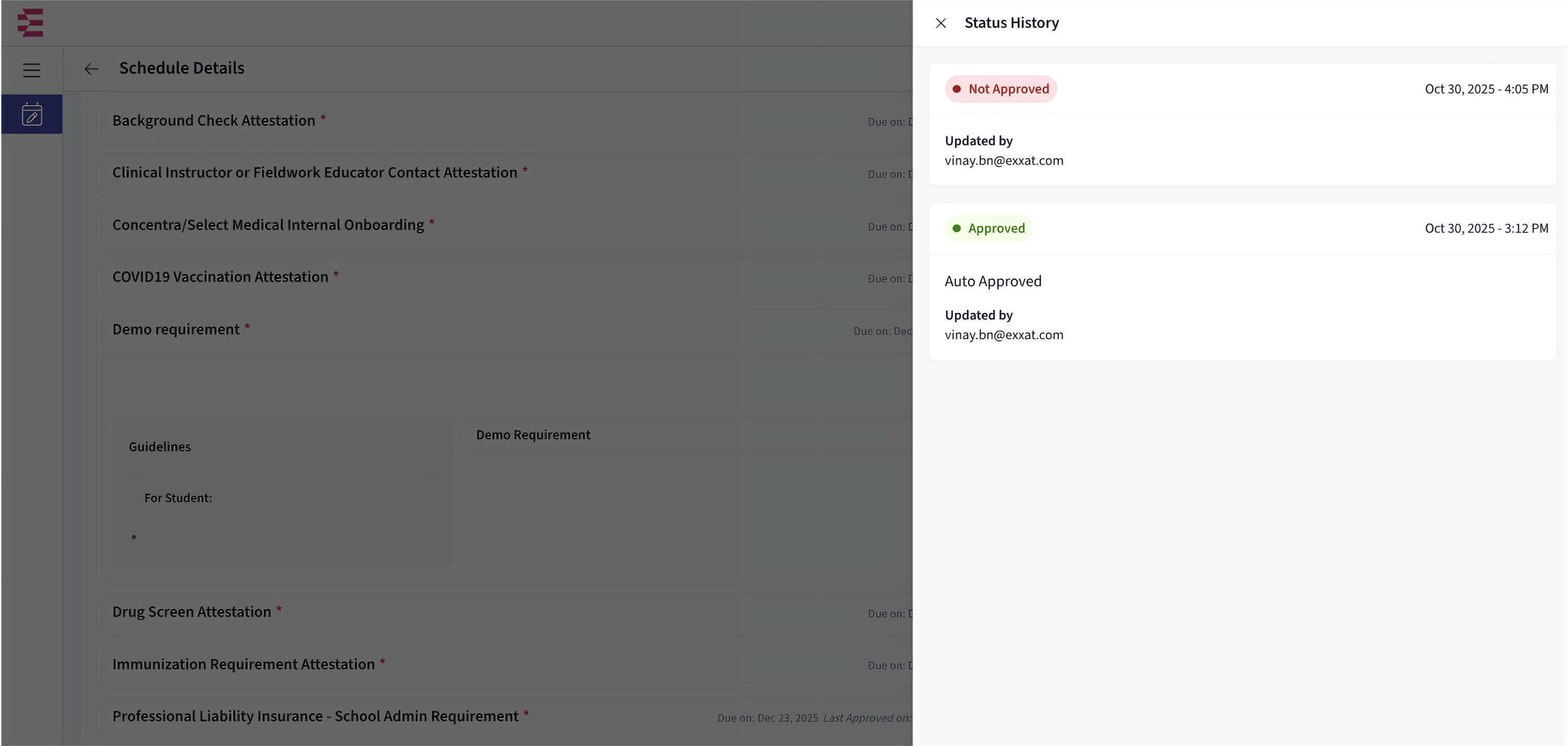Click the Demo Requirement card header
This screenshot has width=1568, height=746.
coord(533,435)
